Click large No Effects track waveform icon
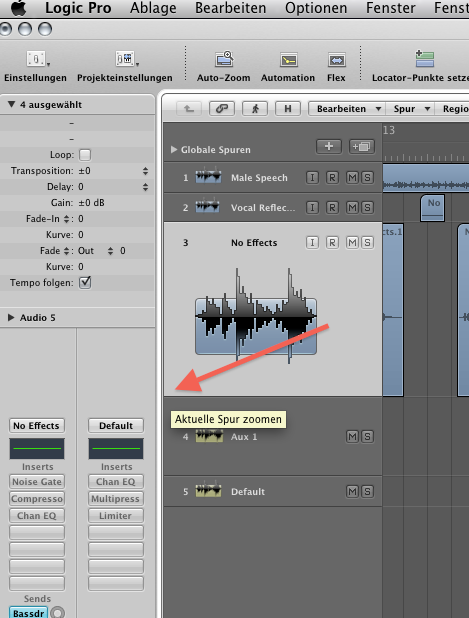This screenshot has width=469, height=618. click(x=256, y=315)
